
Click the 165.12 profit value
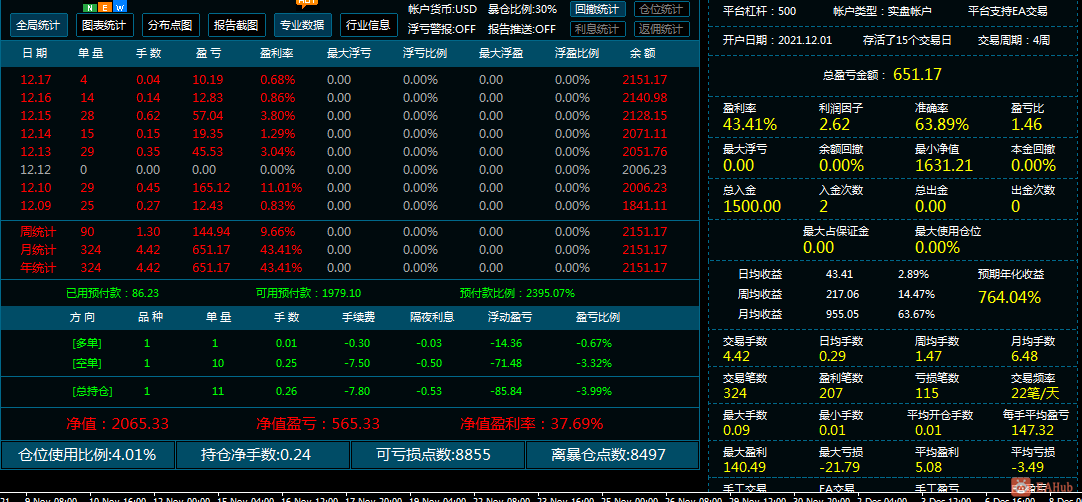coord(211,187)
